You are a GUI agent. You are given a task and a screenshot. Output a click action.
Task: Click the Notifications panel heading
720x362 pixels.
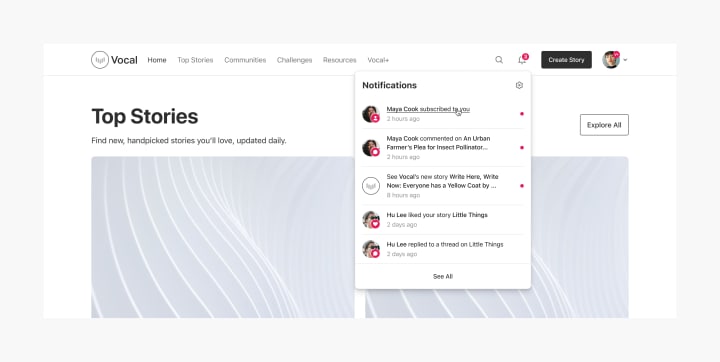tap(389, 85)
